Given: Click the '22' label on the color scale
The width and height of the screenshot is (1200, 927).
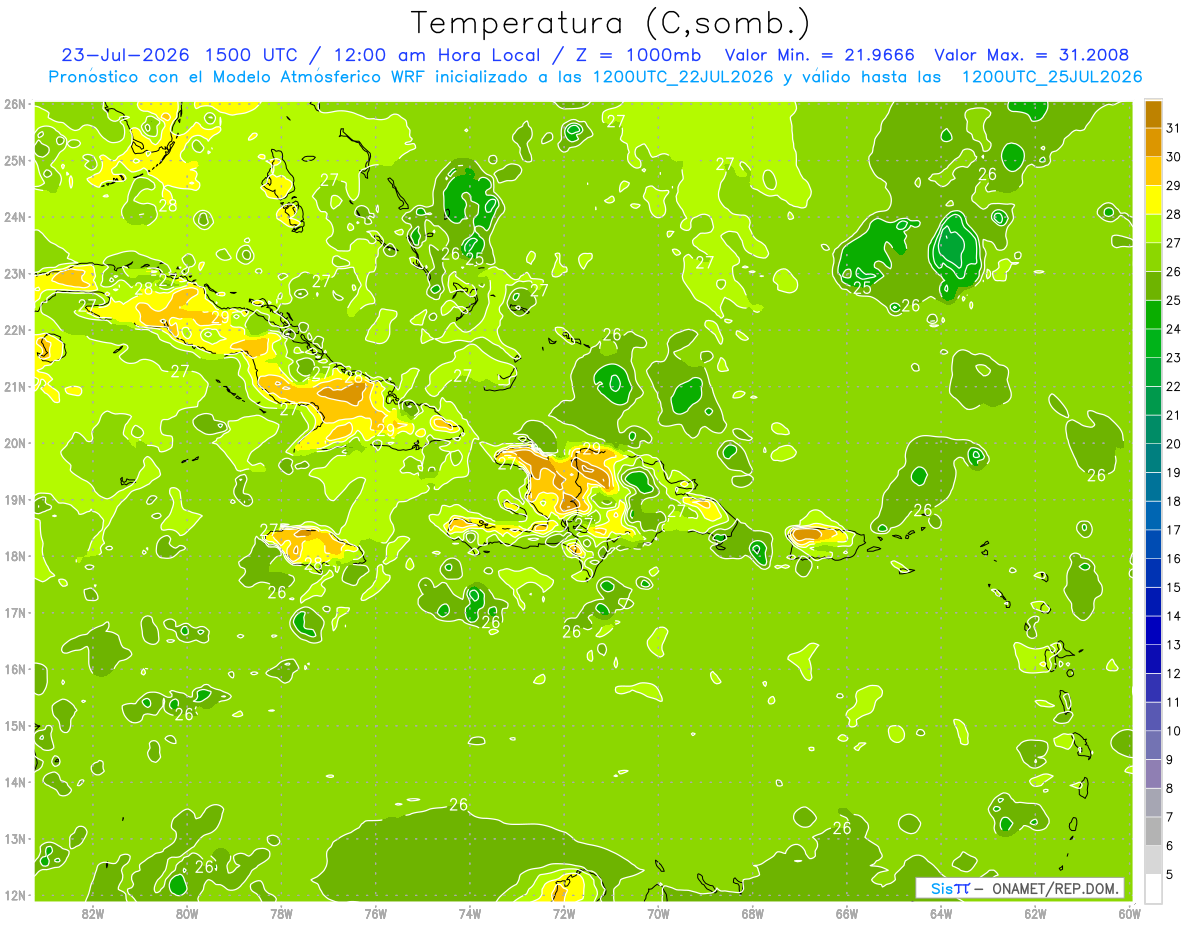Looking at the screenshot, I should pyautogui.click(x=1174, y=387).
